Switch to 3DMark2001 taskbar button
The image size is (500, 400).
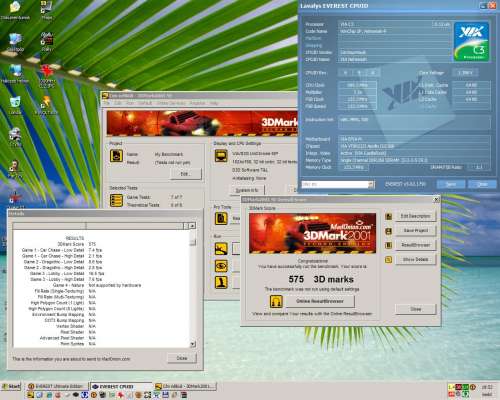coord(185,386)
